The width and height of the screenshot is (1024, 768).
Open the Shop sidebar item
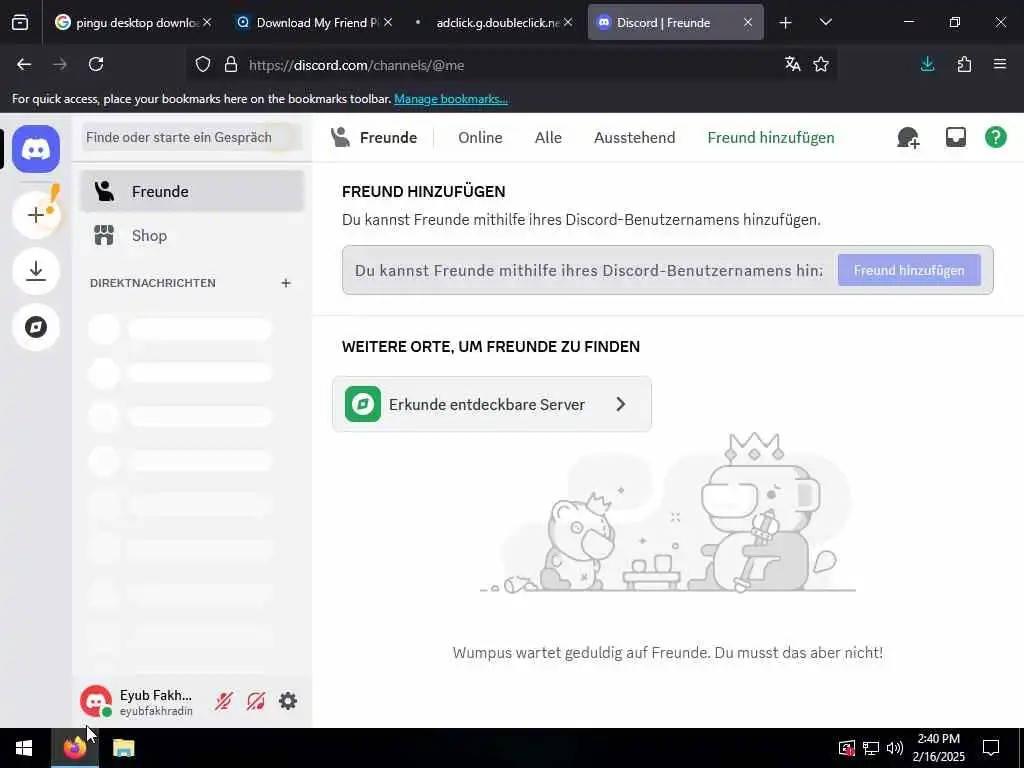click(x=192, y=235)
